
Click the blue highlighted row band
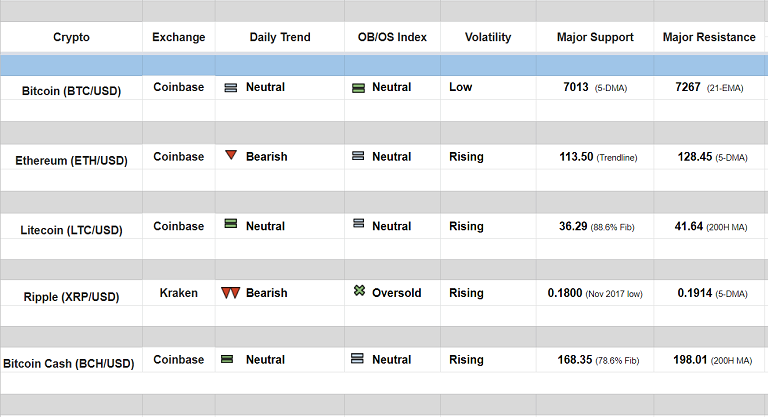384,65
